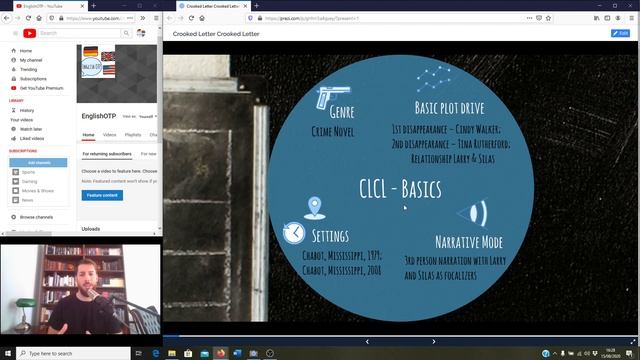This screenshot has width=640, height=360.
Task: Reload the YouTube browser page
Action: (x=28, y=18)
